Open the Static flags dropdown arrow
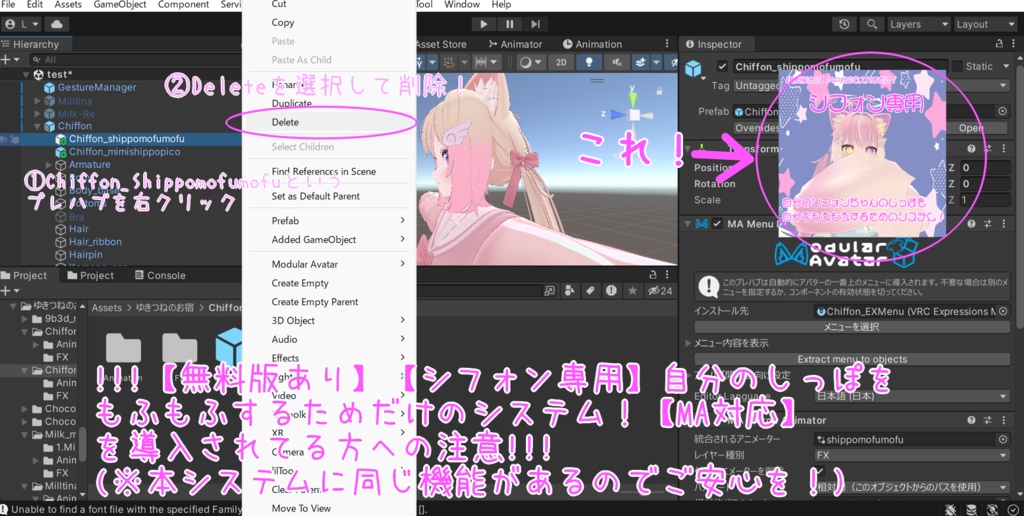Viewport: 1024px width, 516px height. tap(1006, 66)
